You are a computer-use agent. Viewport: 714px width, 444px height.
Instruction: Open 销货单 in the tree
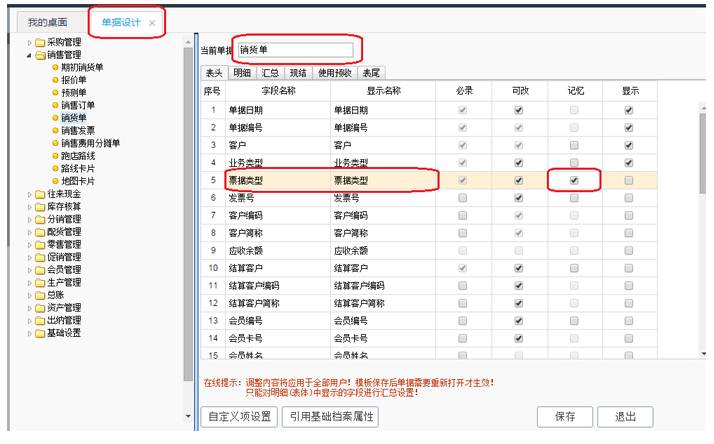(74, 118)
